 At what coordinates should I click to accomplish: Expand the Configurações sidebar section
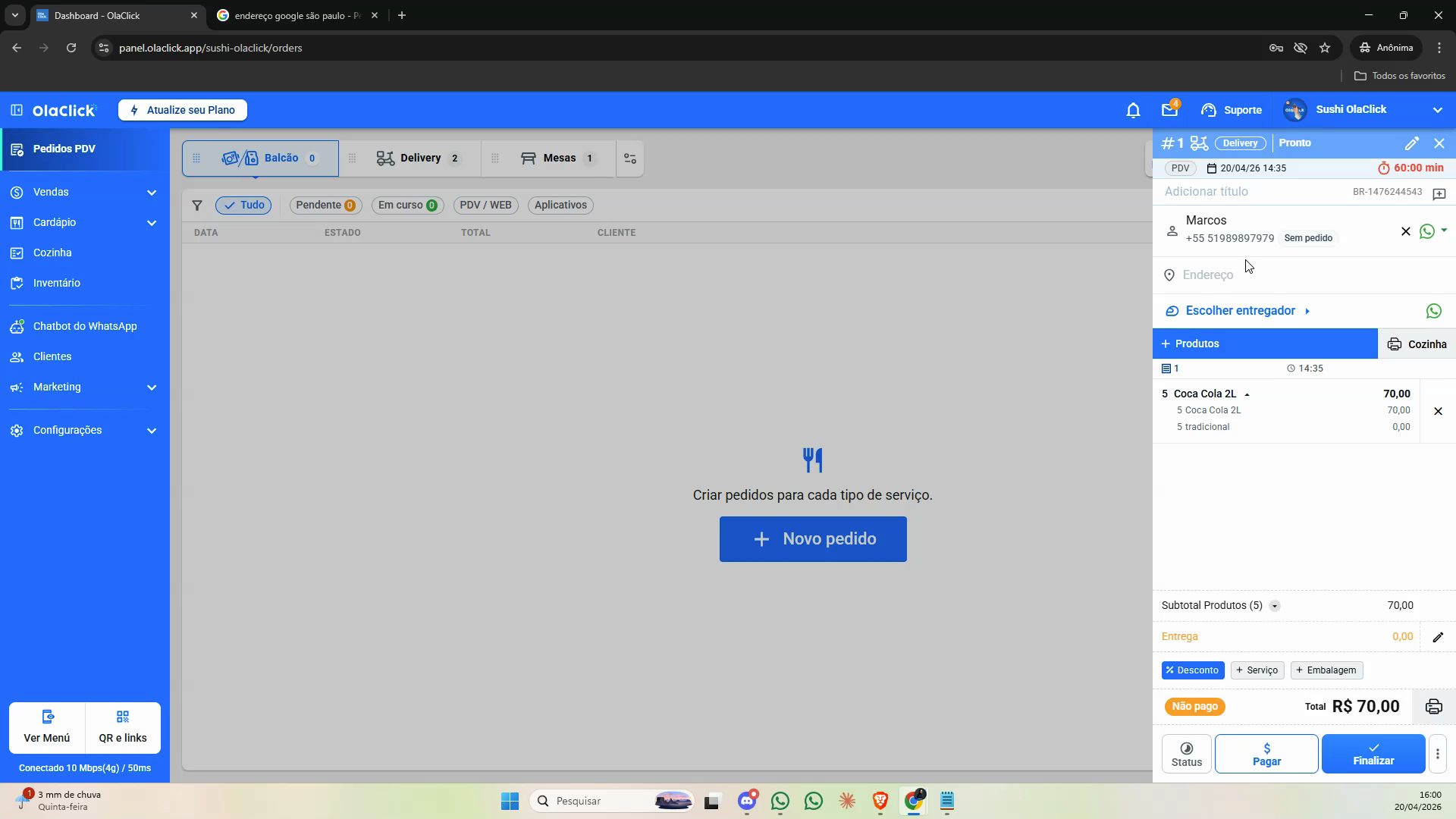[x=84, y=431]
